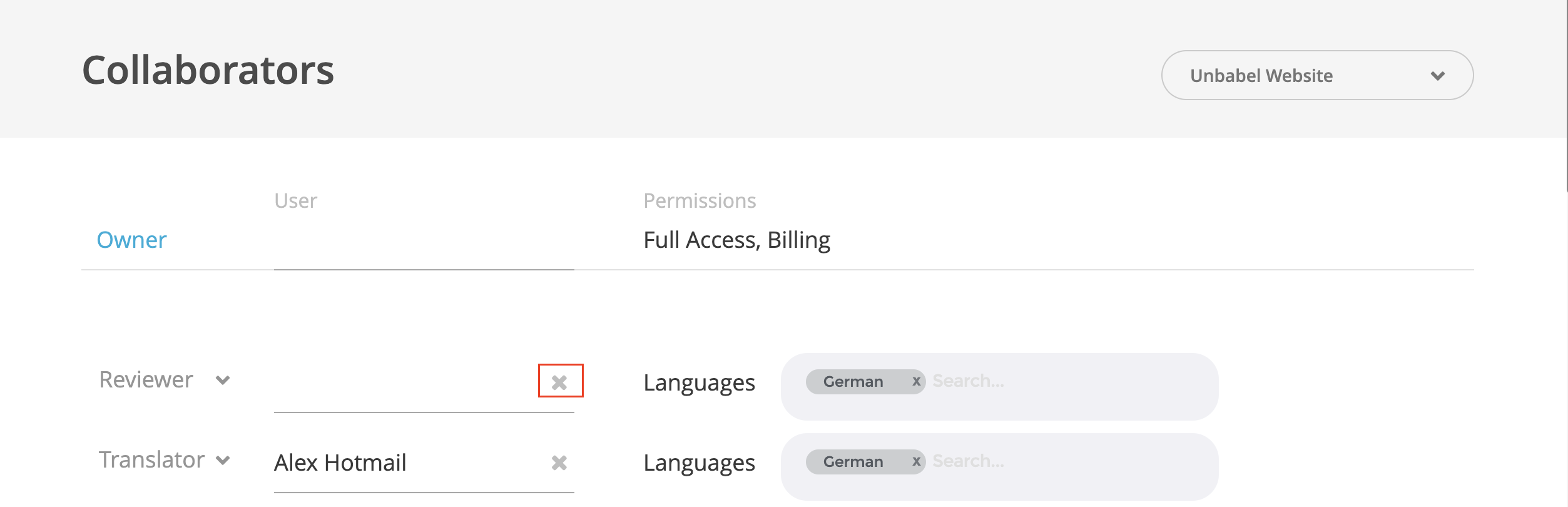Screen dimensions: 1568x507
Task: Click the chevron in the Unbabel Website selector
Action: [1437, 76]
